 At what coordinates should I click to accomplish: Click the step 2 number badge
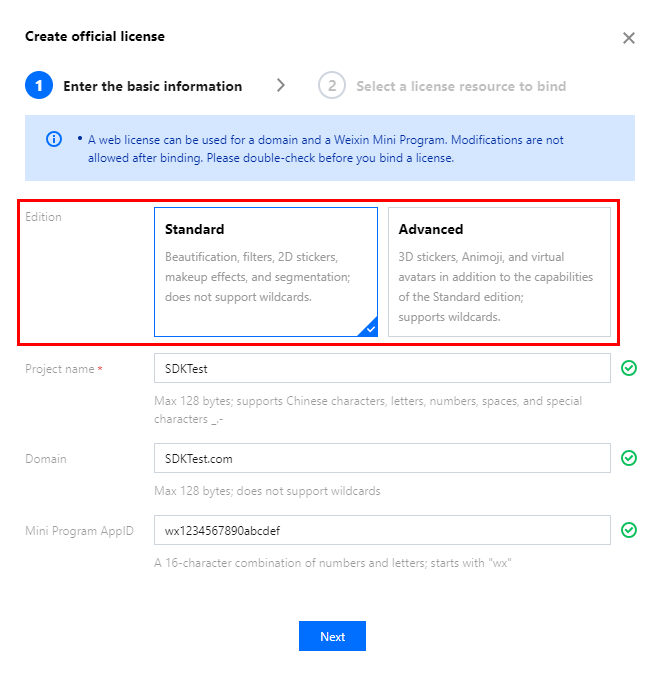(331, 86)
